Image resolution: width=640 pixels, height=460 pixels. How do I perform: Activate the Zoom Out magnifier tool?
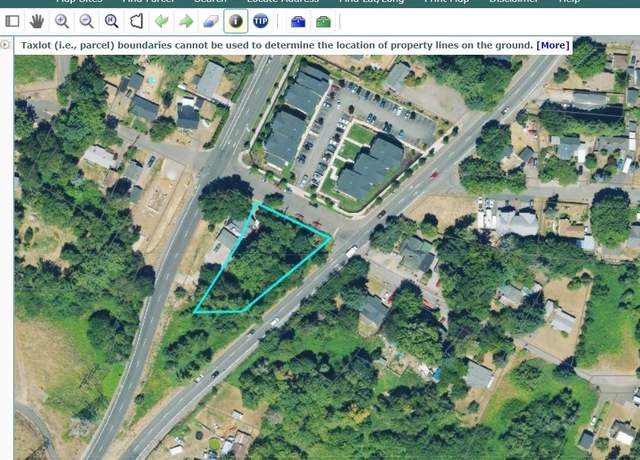coord(86,21)
